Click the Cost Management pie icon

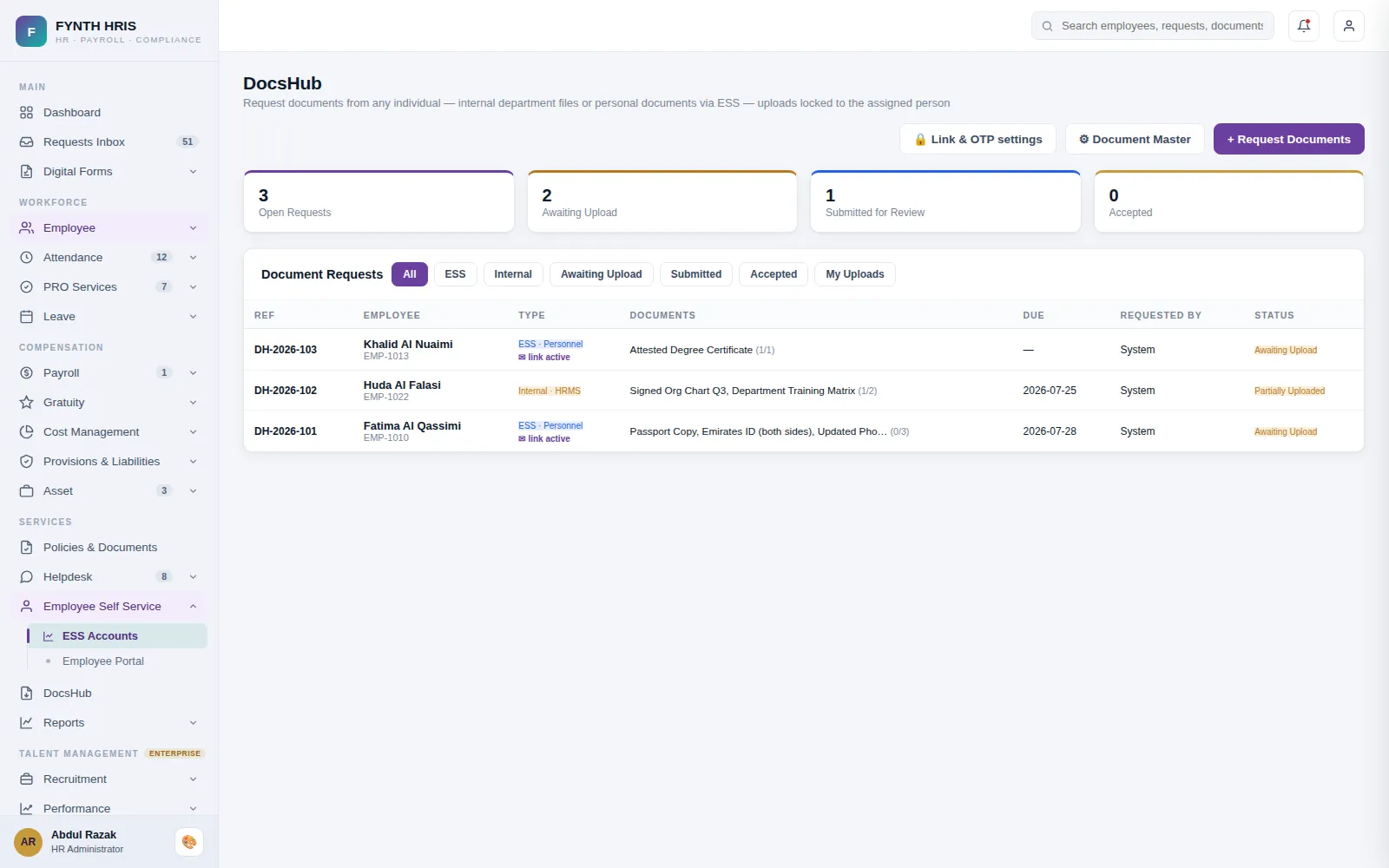pyautogui.click(x=27, y=432)
